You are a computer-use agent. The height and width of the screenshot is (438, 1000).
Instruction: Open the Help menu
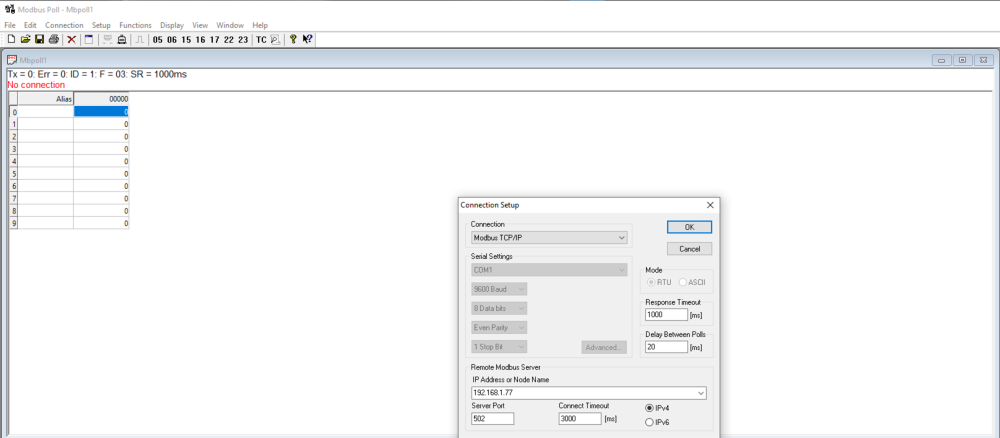tap(260, 26)
